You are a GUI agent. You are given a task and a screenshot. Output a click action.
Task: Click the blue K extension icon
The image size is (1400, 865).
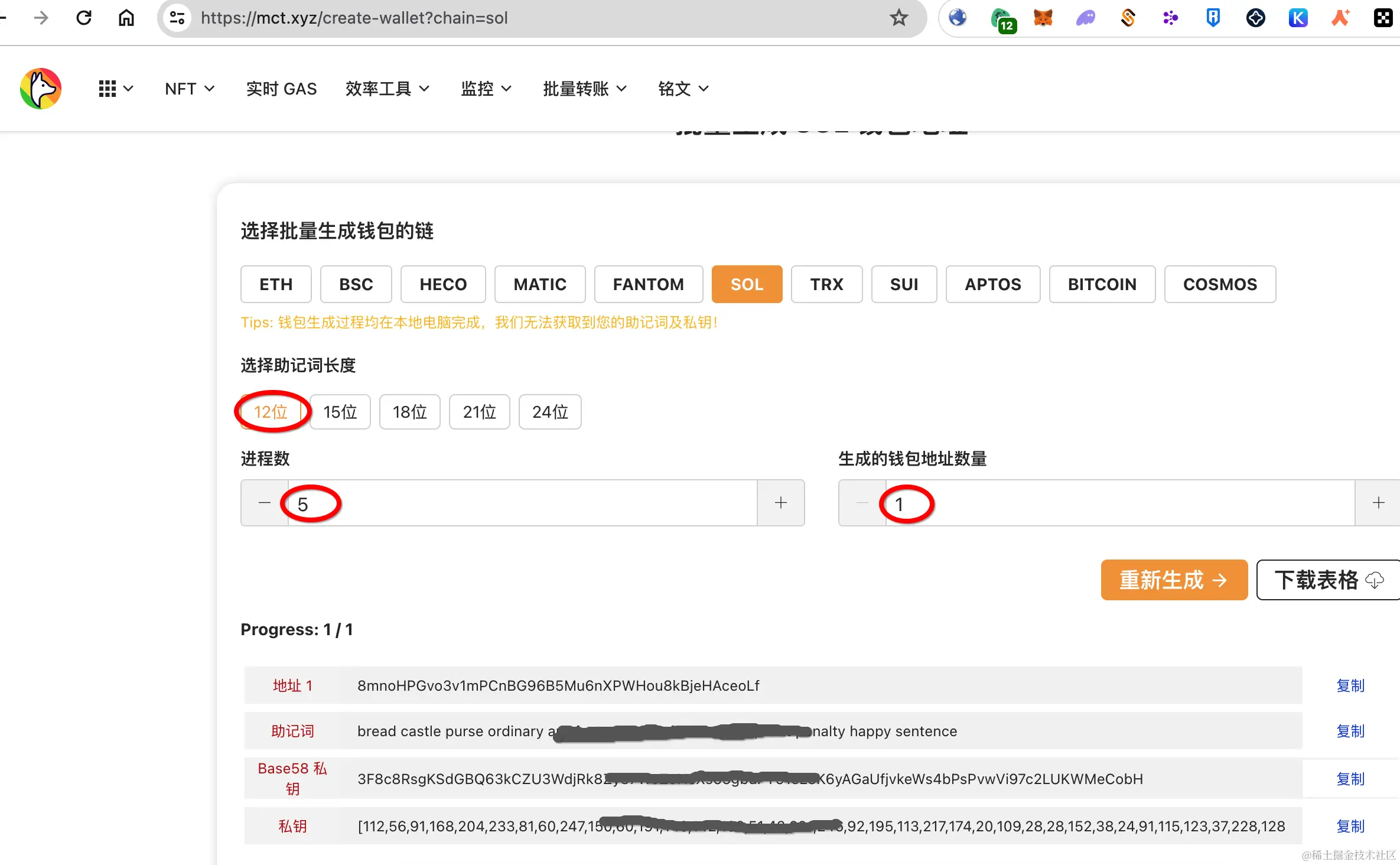click(x=1298, y=18)
